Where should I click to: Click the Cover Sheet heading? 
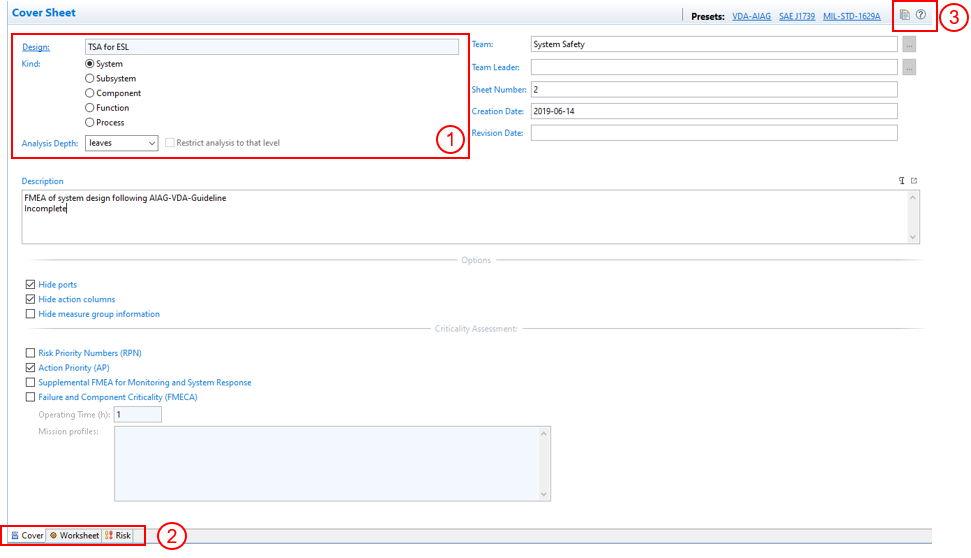(44, 13)
